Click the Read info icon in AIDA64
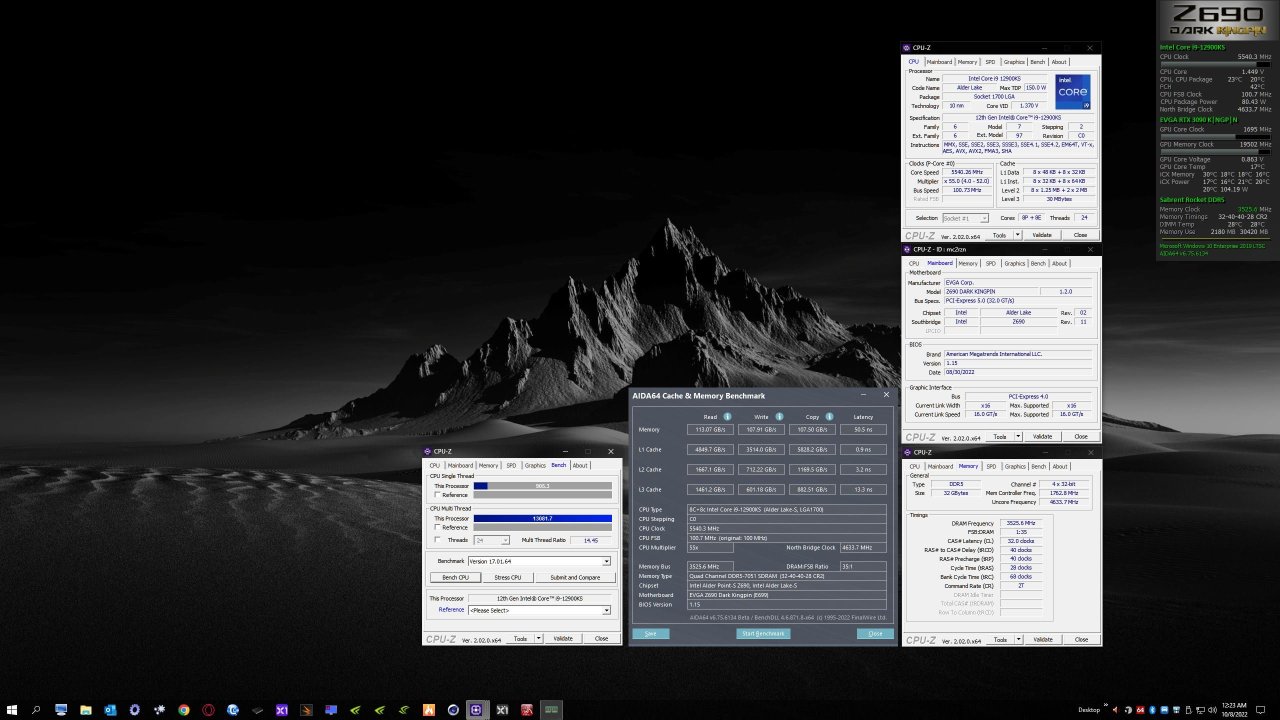The width and height of the screenshot is (1280, 720). pyautogui.click(x=727, y=417)
